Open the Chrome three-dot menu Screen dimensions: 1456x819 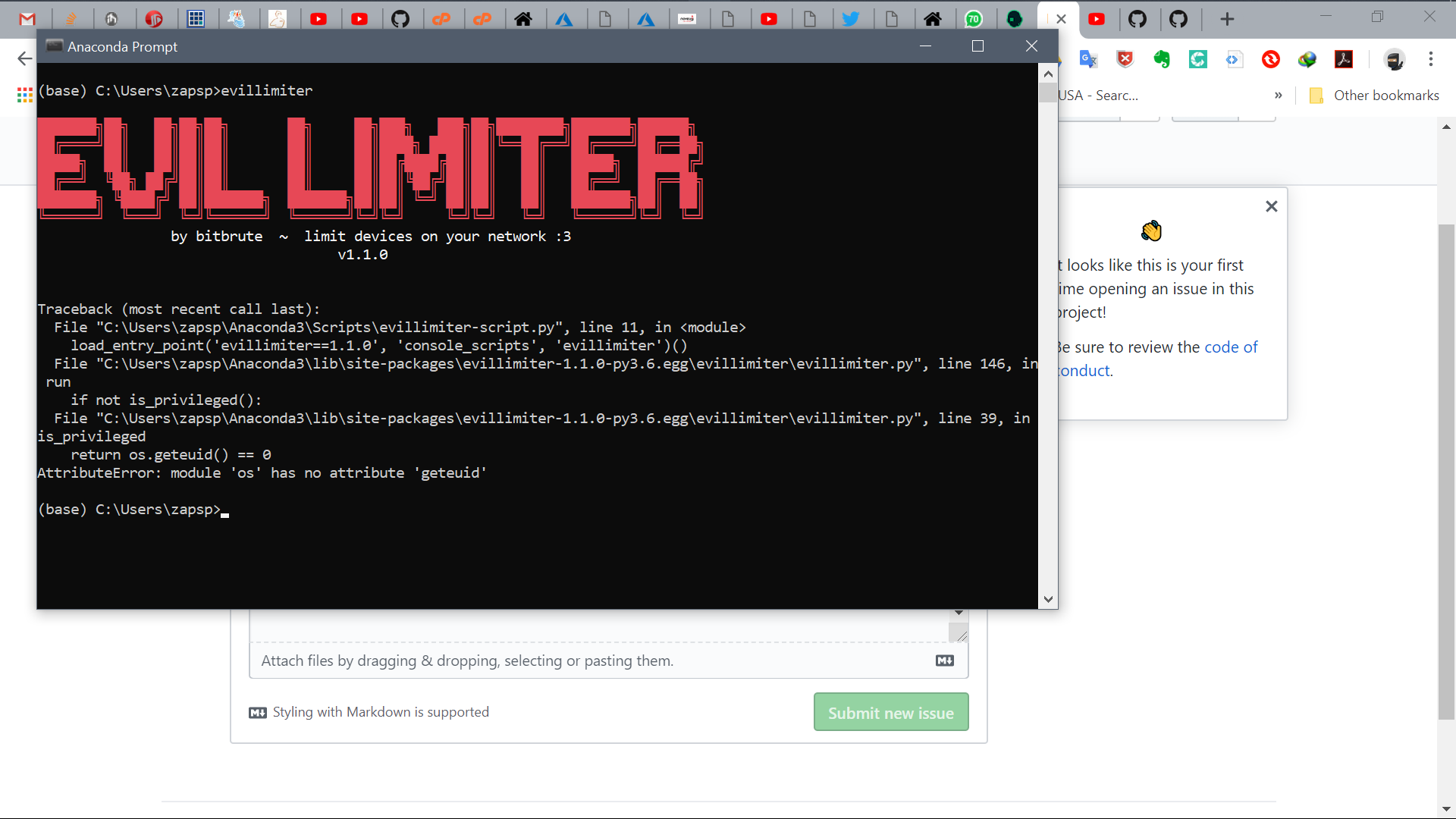1432,59
